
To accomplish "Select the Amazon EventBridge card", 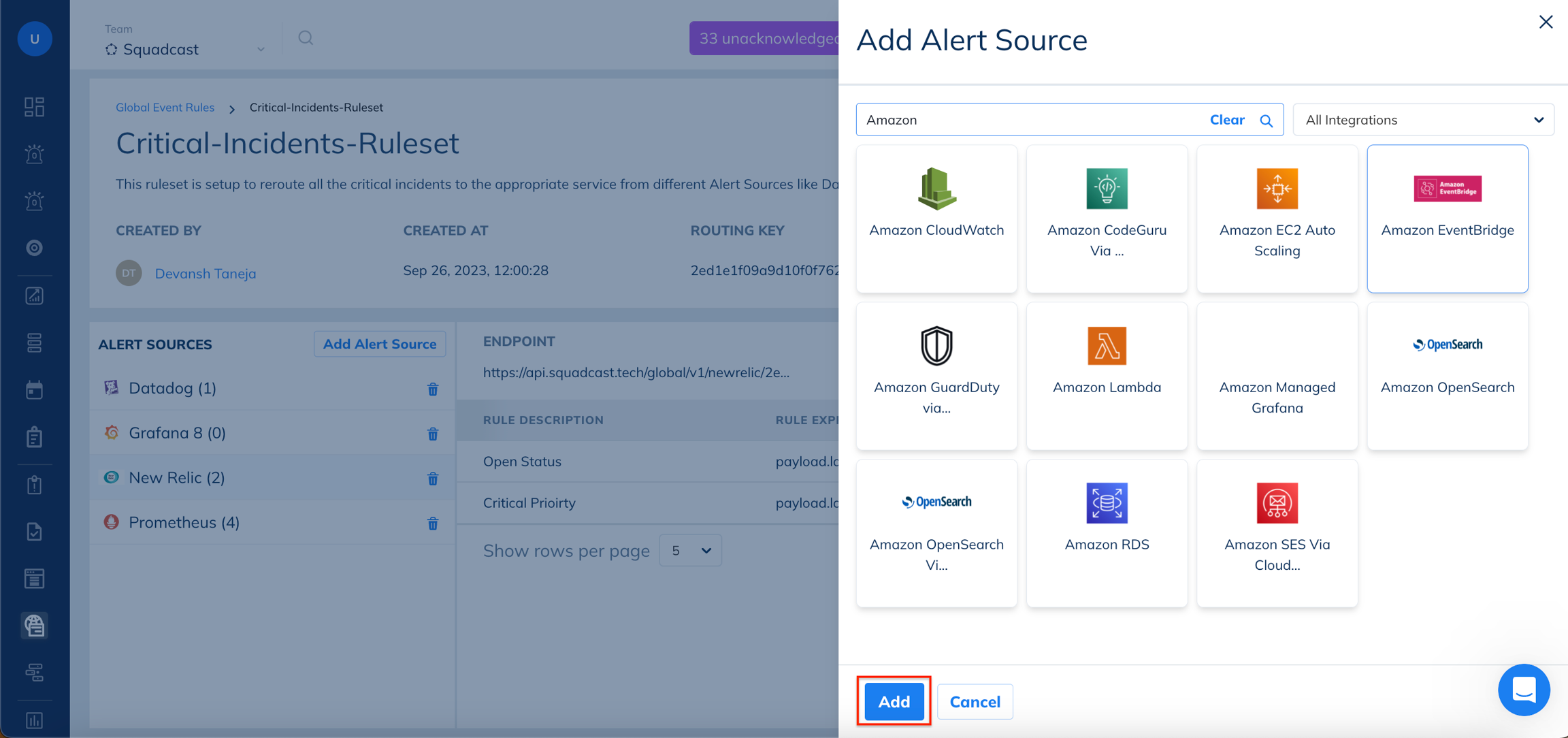I will tap(1448, 219).
